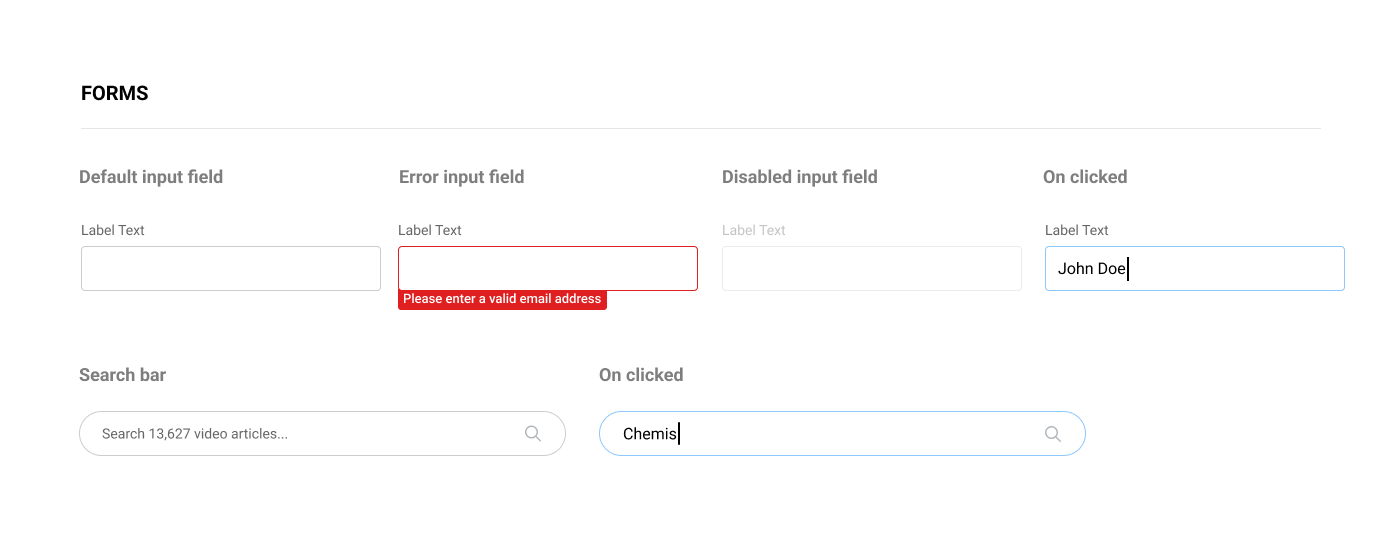Click the 'Search bar' section heading
The width and height of the screenshot is (1400, 543).
123,375
